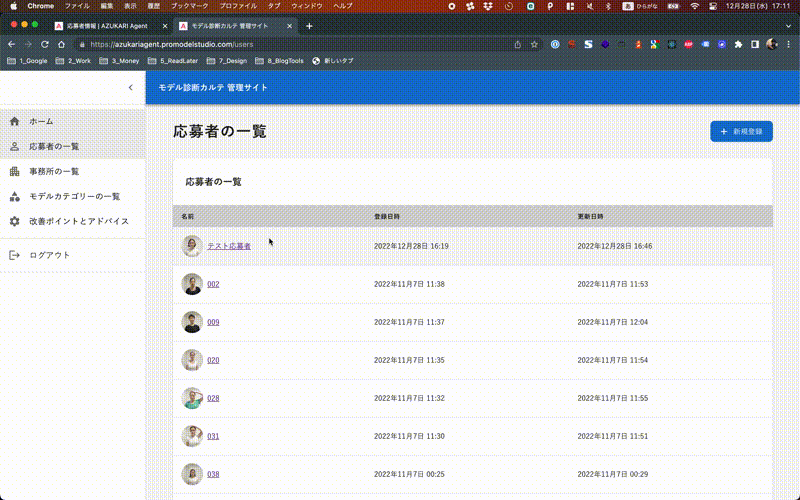Image resolution: width=800 pixels, height=500 pixels.
Task: Open a new browser tab with plus
Action: pyautogui.click(x=309, y=25)
